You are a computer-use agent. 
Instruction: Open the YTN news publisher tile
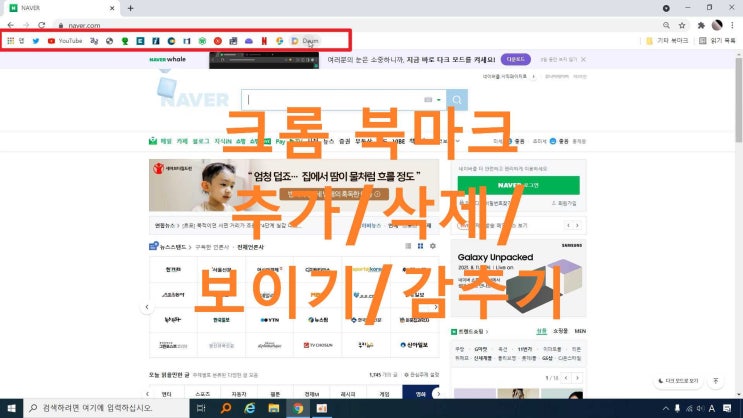point(269,320)
